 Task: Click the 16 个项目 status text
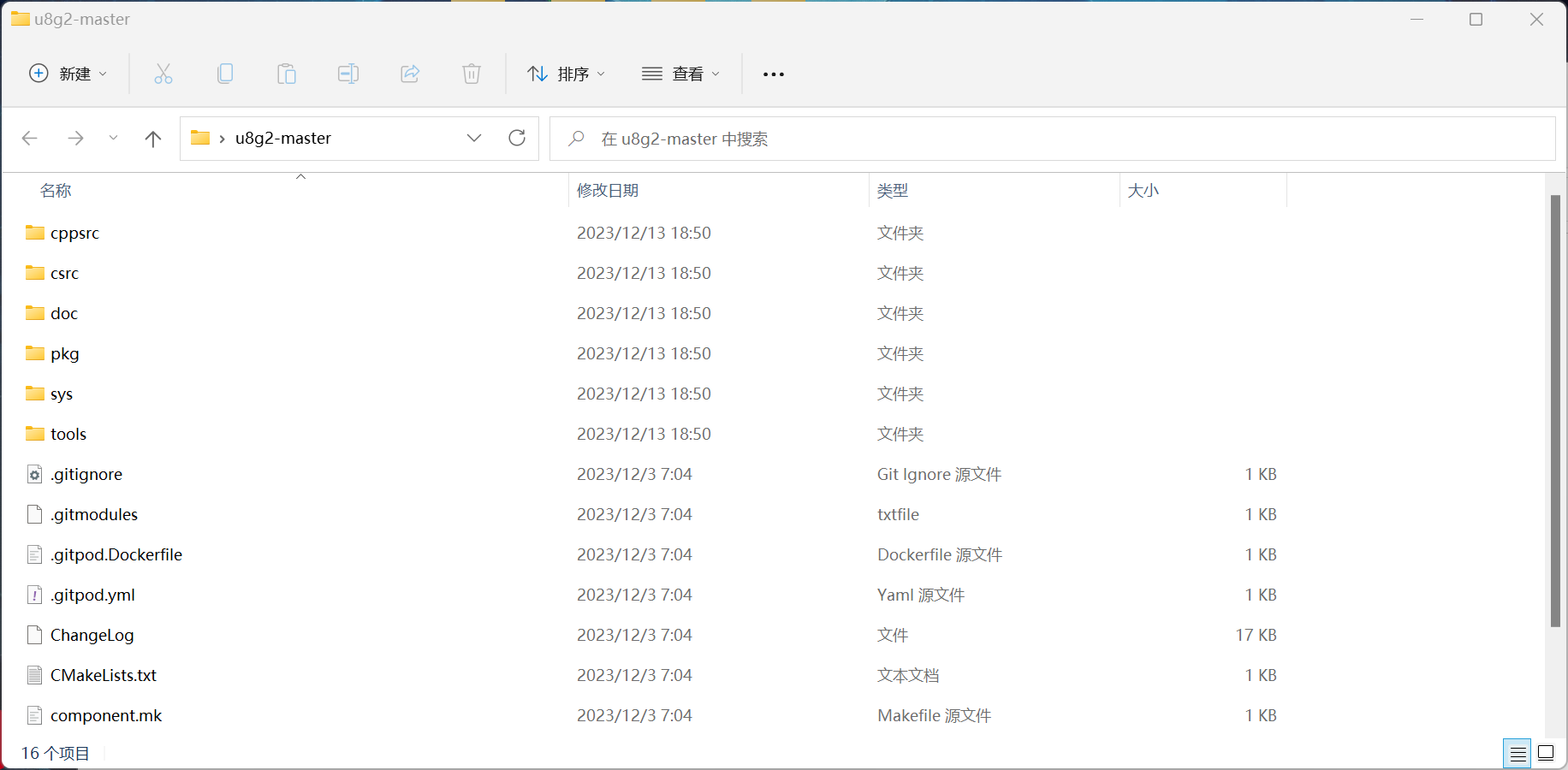coord(56,753)
